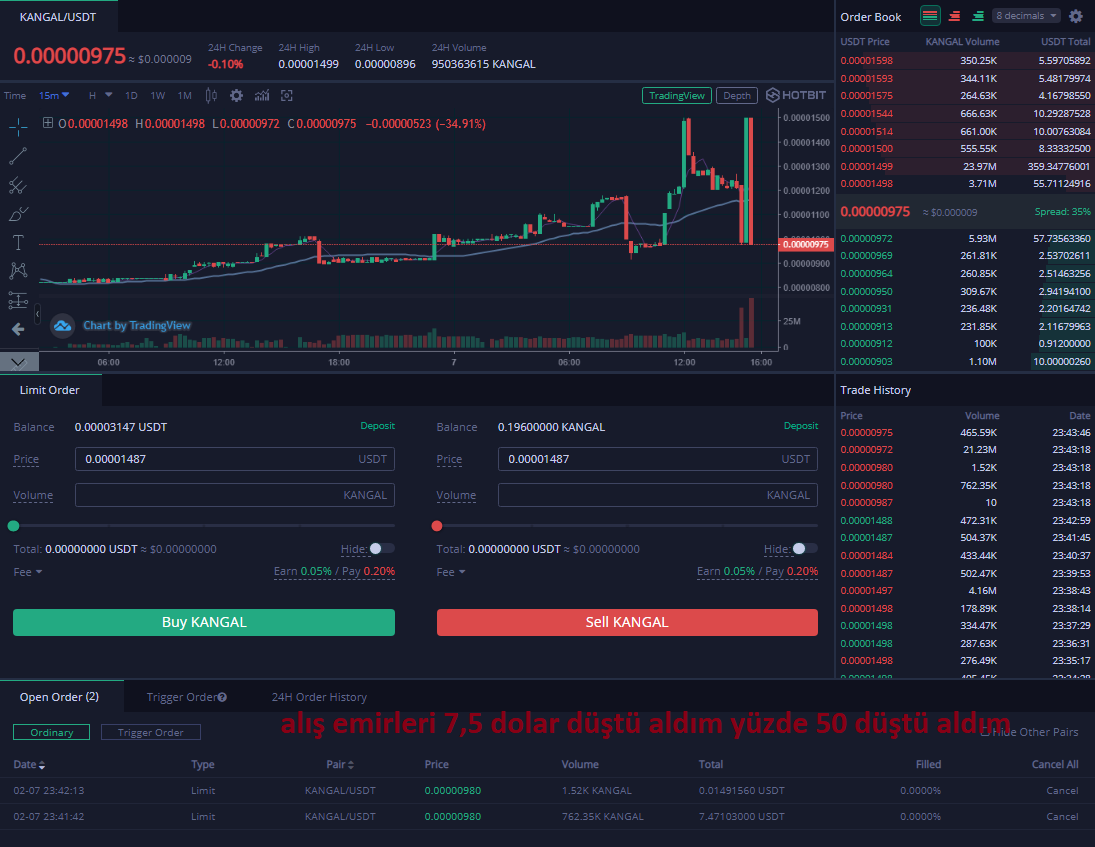
Task: Cancel the 762.35K KANGAL open order
Action: point(1061,816)
